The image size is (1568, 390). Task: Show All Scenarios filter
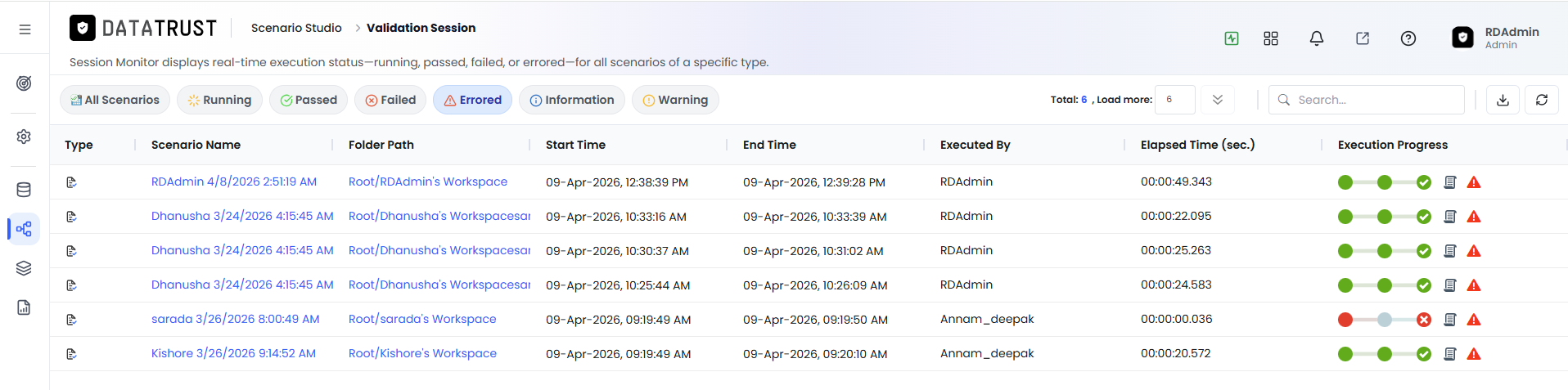(115, 100)
